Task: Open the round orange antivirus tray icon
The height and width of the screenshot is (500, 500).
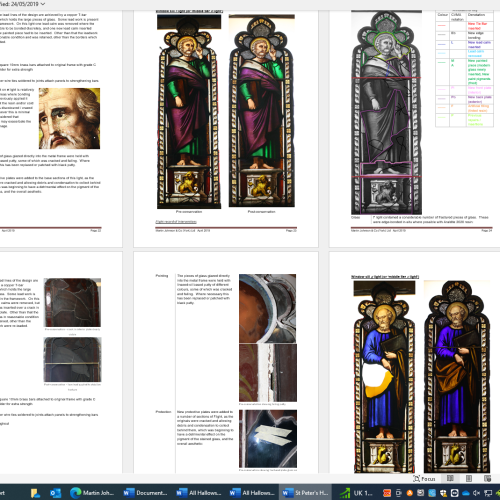Action: pos(409,493)
